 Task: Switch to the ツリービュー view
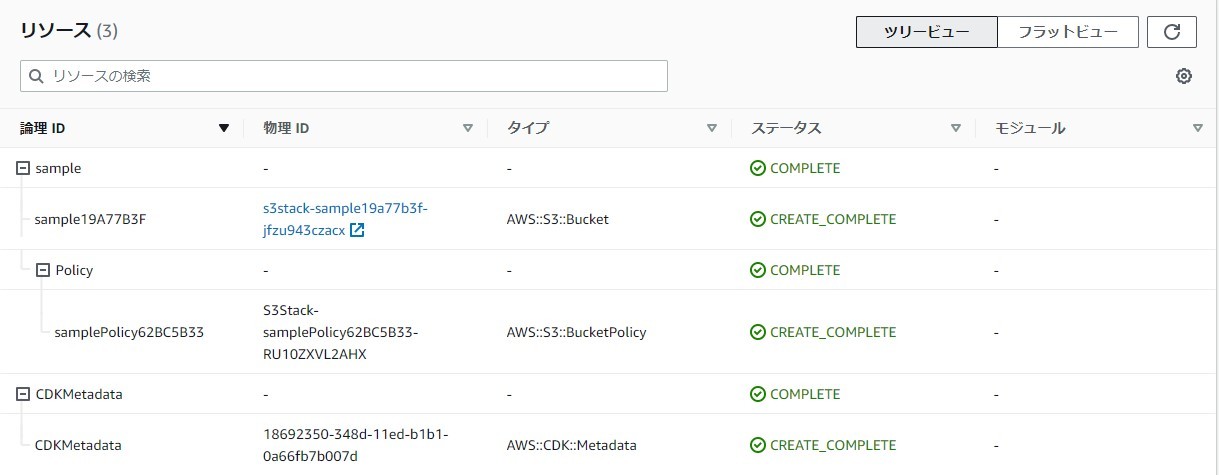(927, 32)
